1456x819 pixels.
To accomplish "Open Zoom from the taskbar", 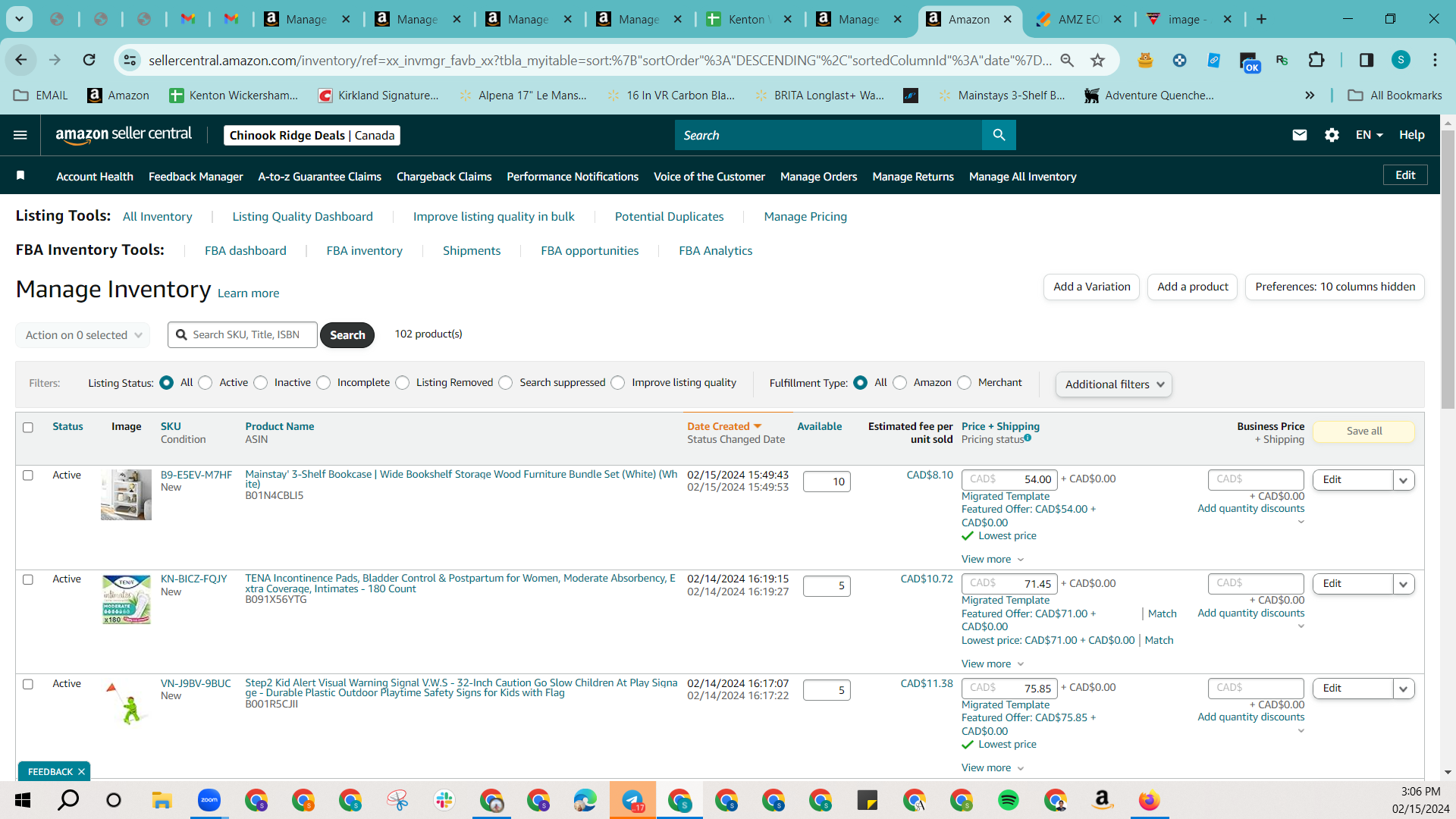I will 209,800.
